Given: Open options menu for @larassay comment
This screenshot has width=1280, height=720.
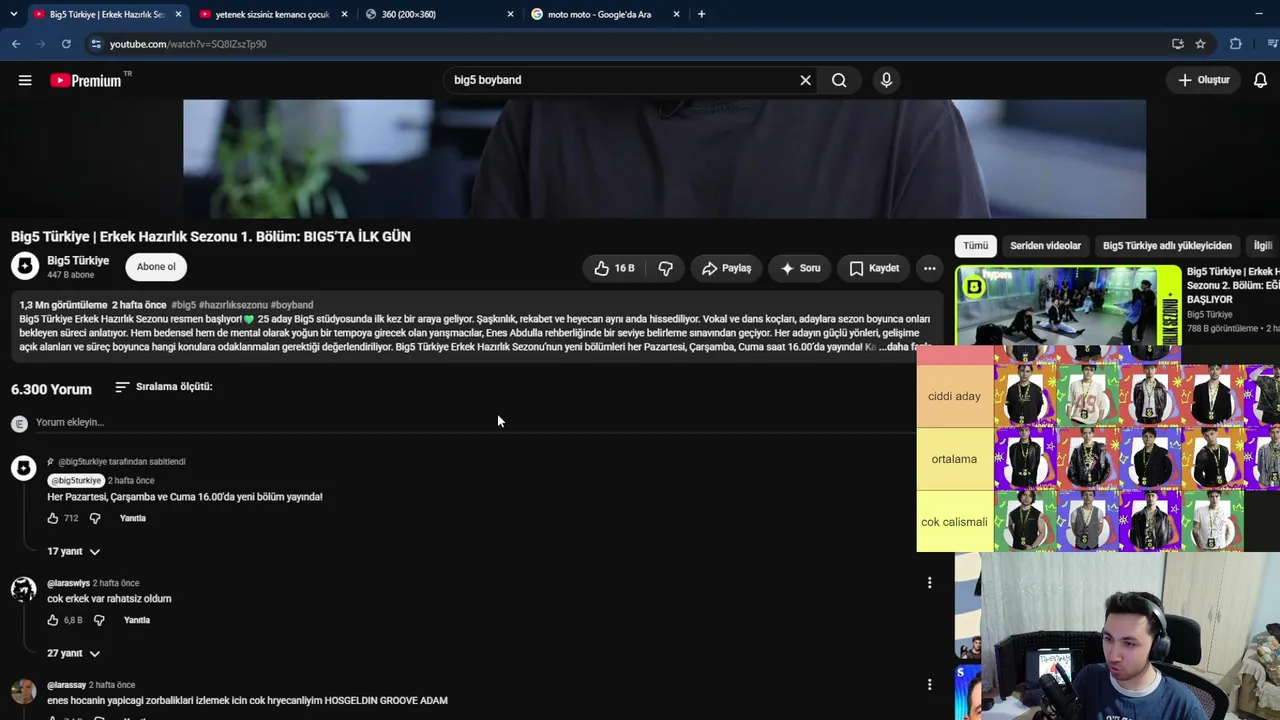Looking at the screenshot, I should pyautogui.click(x=929, y=685).
